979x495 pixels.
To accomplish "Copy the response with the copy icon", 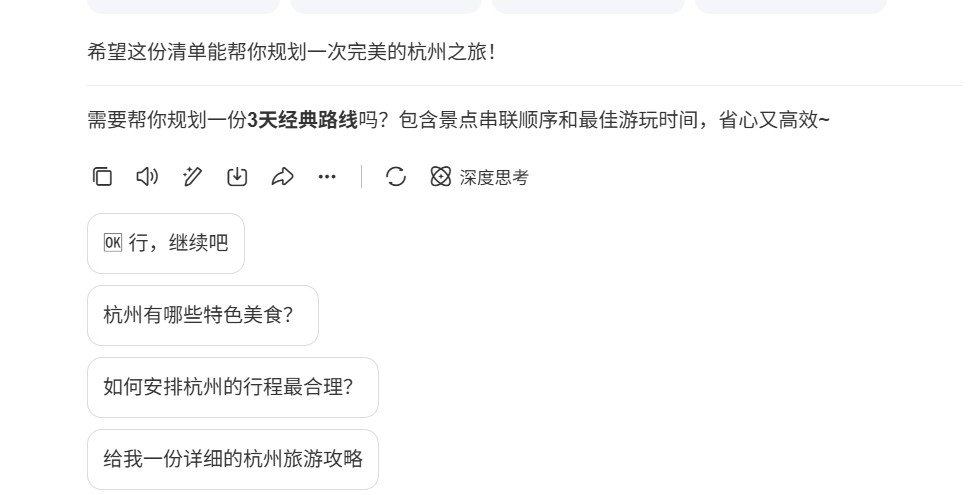I will [102, 177].
